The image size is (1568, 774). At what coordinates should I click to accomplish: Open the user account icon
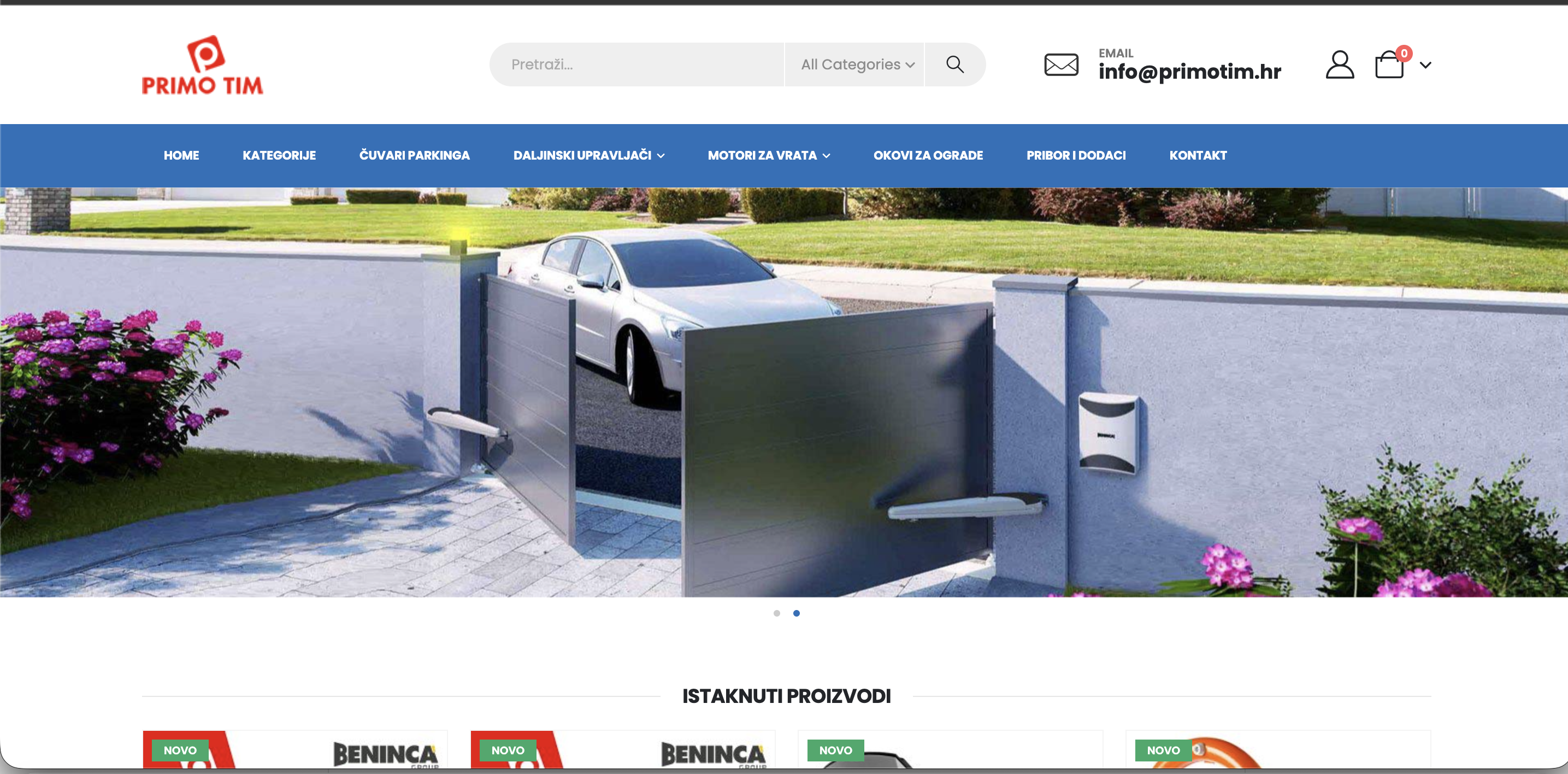1340,64
